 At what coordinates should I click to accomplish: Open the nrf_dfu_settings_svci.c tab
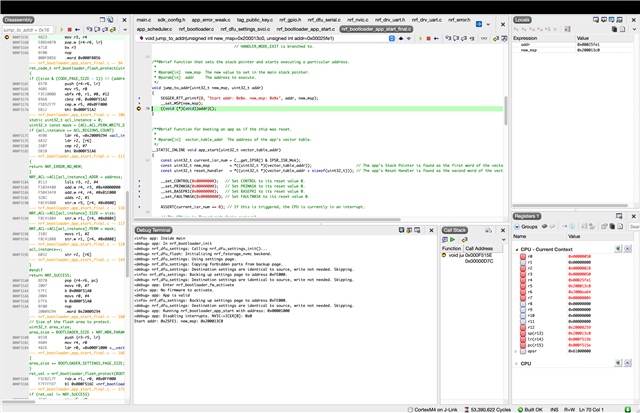(x=245, y=29)
